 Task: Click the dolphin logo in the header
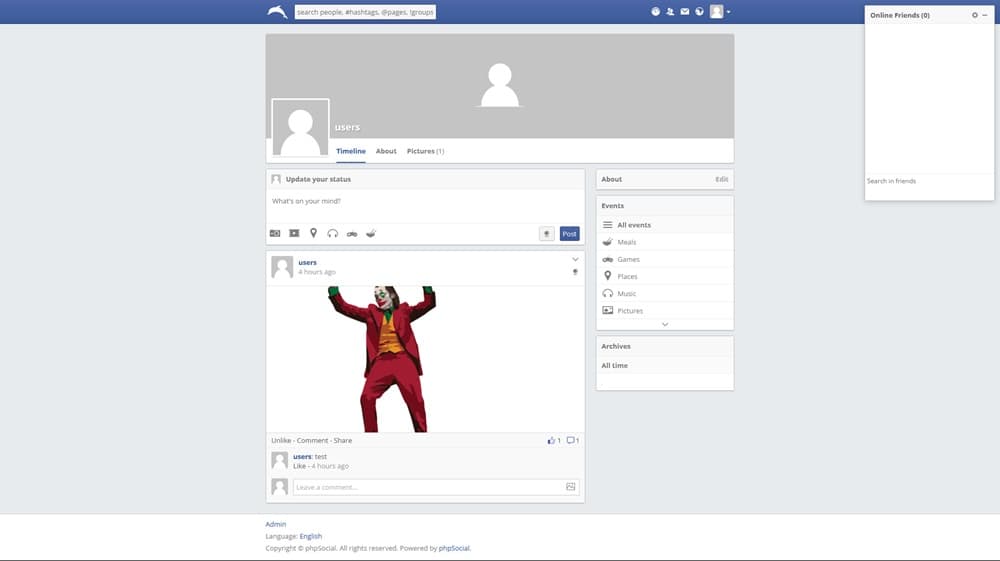[x=277, y=12]
